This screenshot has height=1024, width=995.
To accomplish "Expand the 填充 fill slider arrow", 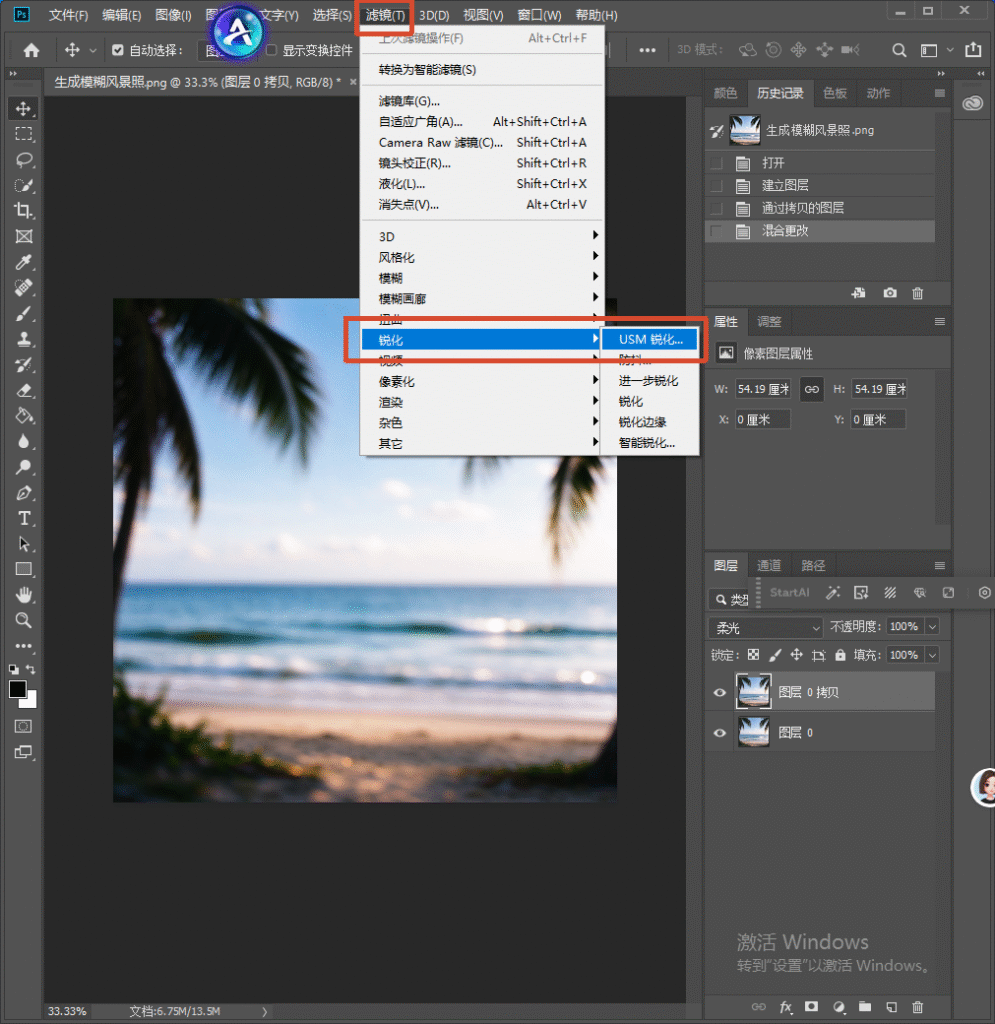I will point(932,655).
